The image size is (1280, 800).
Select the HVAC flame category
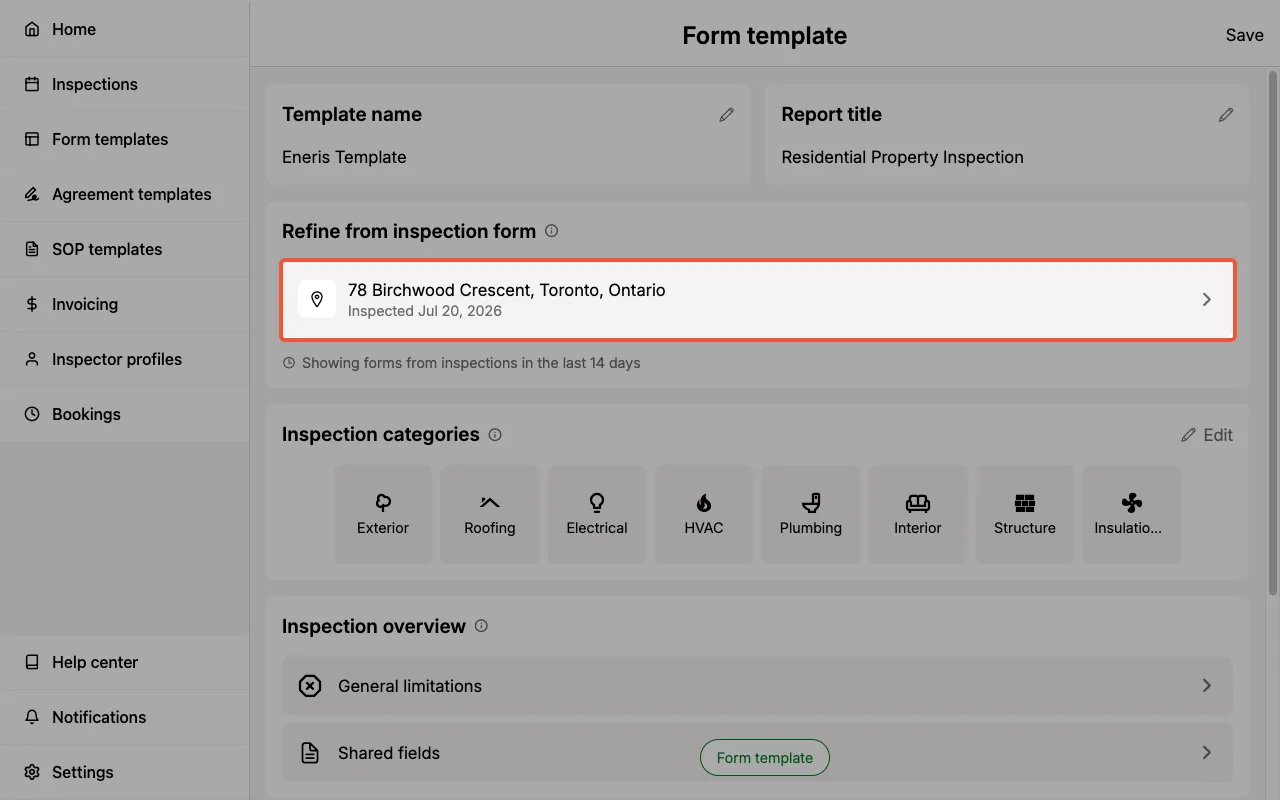704,514
